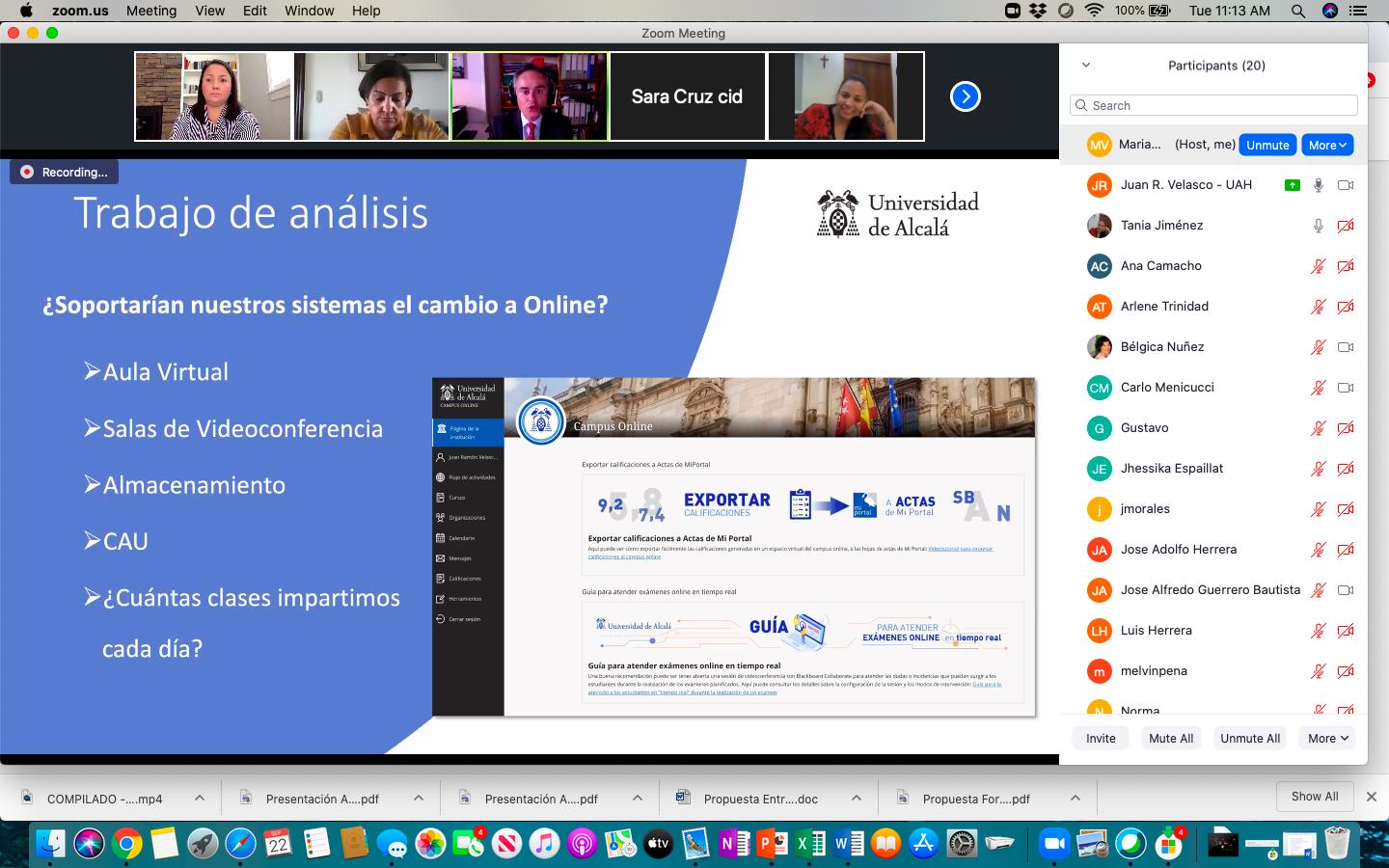Click the Wi-Fi icon in menu bar
This screenshot has height=868, width=1389.
pos(1094,11)
